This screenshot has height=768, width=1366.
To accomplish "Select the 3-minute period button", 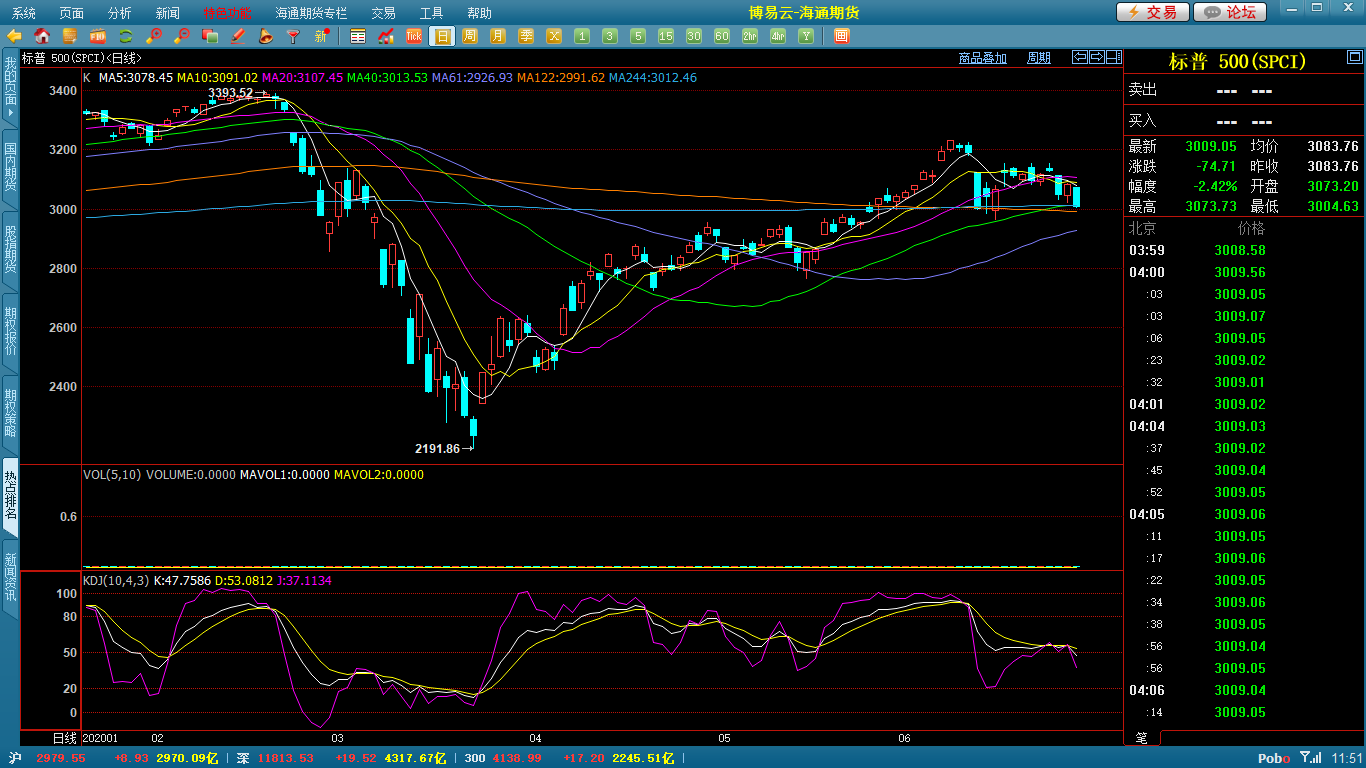I will click(610, 36).
